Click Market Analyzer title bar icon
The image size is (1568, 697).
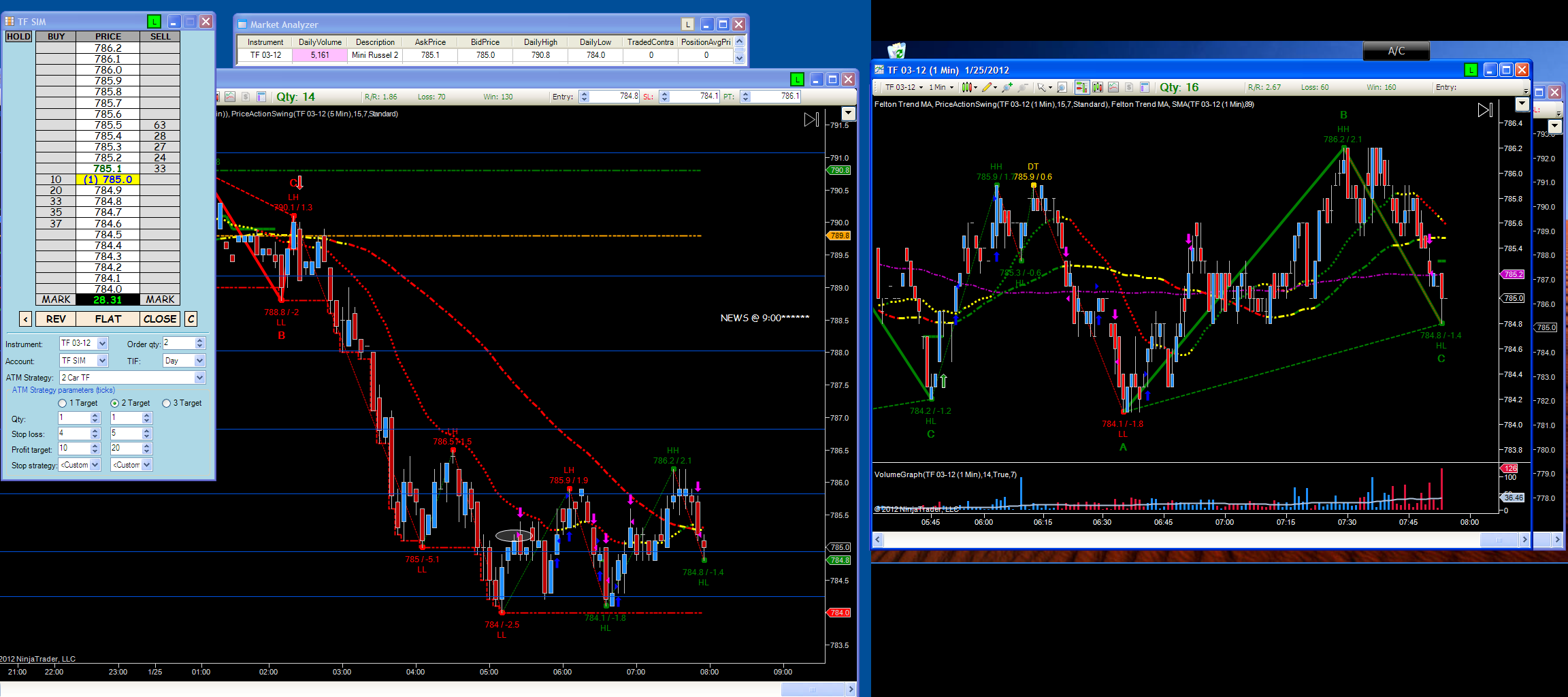click(x=242, y=25)
